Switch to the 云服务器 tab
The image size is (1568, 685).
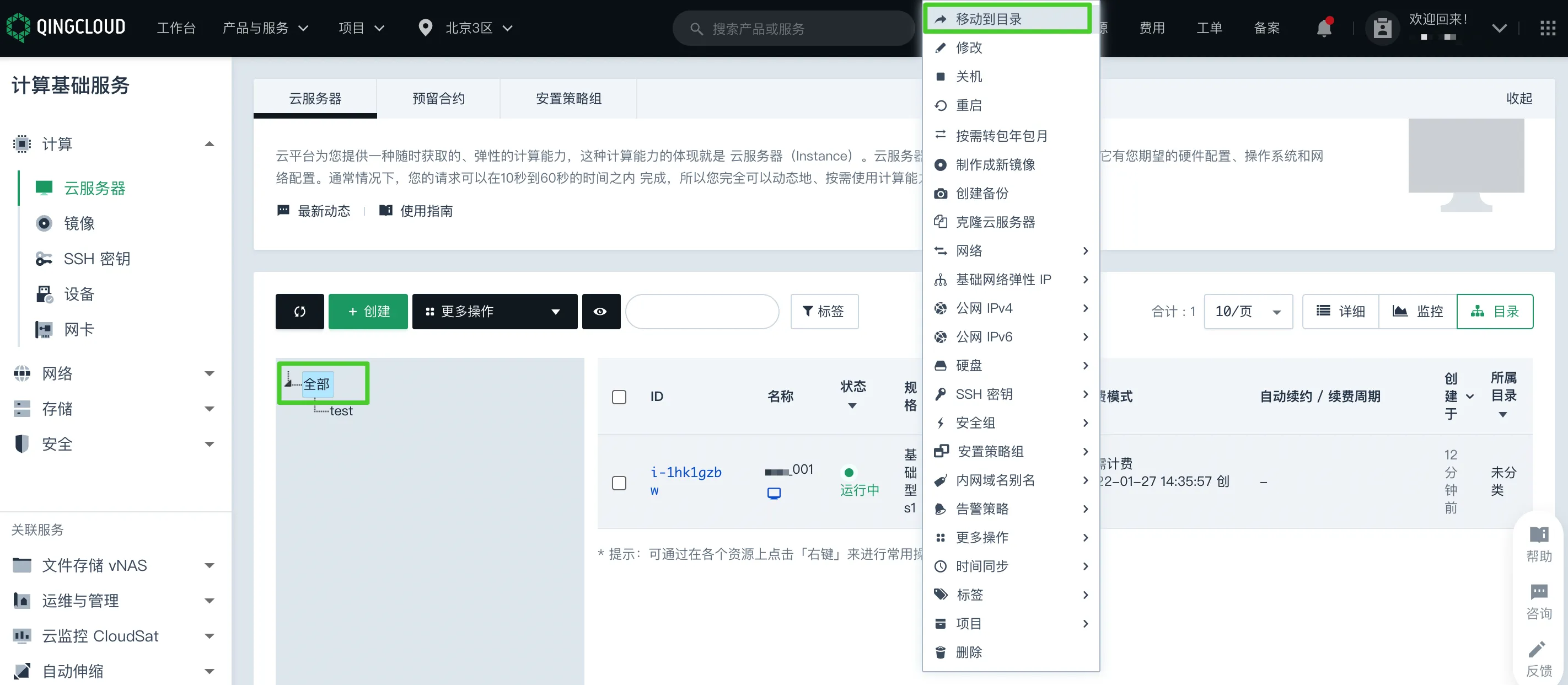click(x=315, y=98)
